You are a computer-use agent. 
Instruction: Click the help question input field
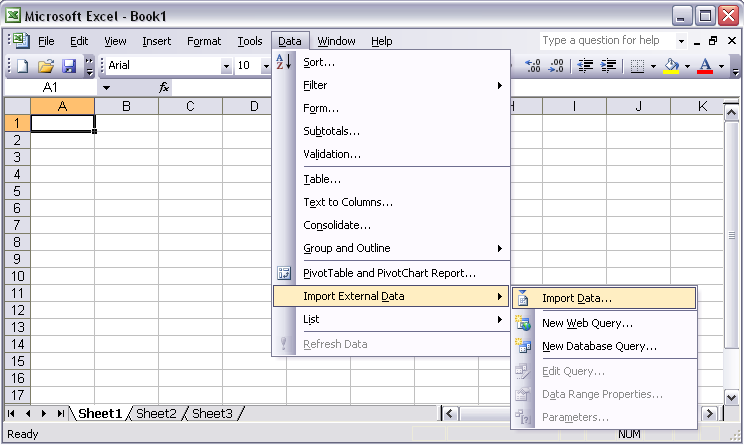(x=608, y=41)
